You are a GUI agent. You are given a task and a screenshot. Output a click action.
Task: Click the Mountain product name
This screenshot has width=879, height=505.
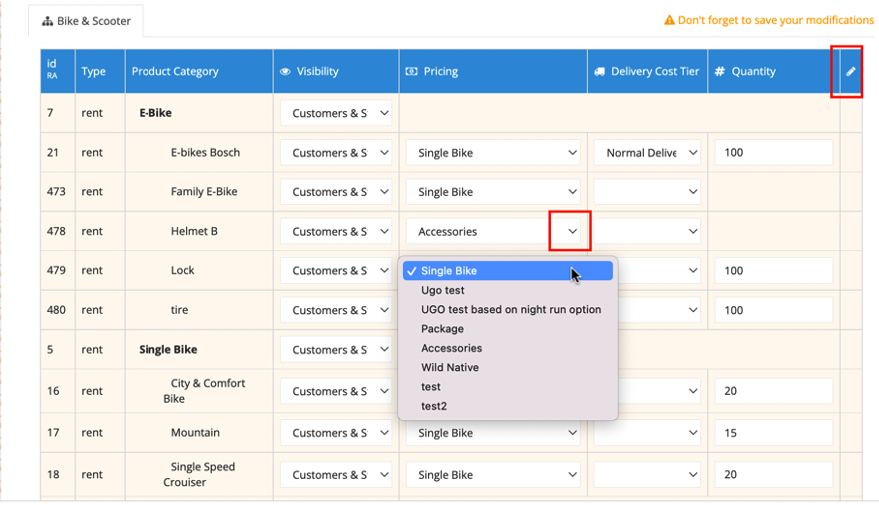click(195, 433)
